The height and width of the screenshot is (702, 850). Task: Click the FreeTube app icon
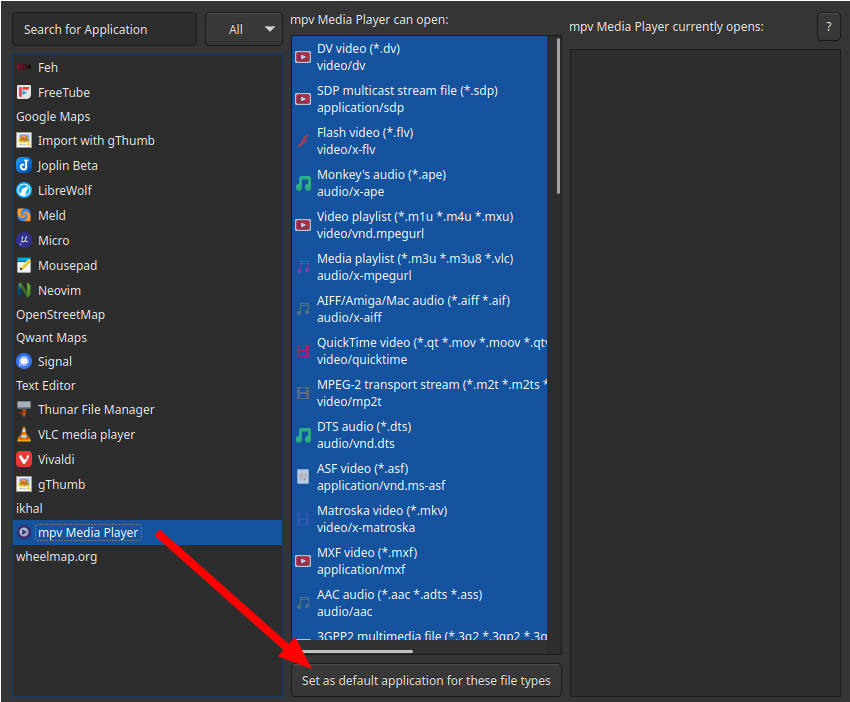[22, 92]
